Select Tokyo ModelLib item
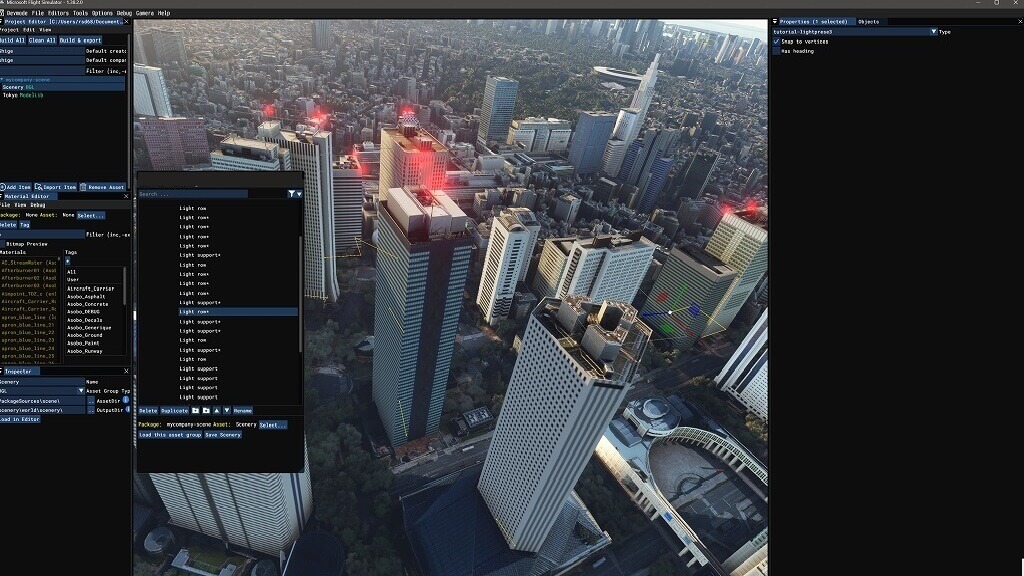Viewport: 1024px width, 576px height. [x=23, y=95]
